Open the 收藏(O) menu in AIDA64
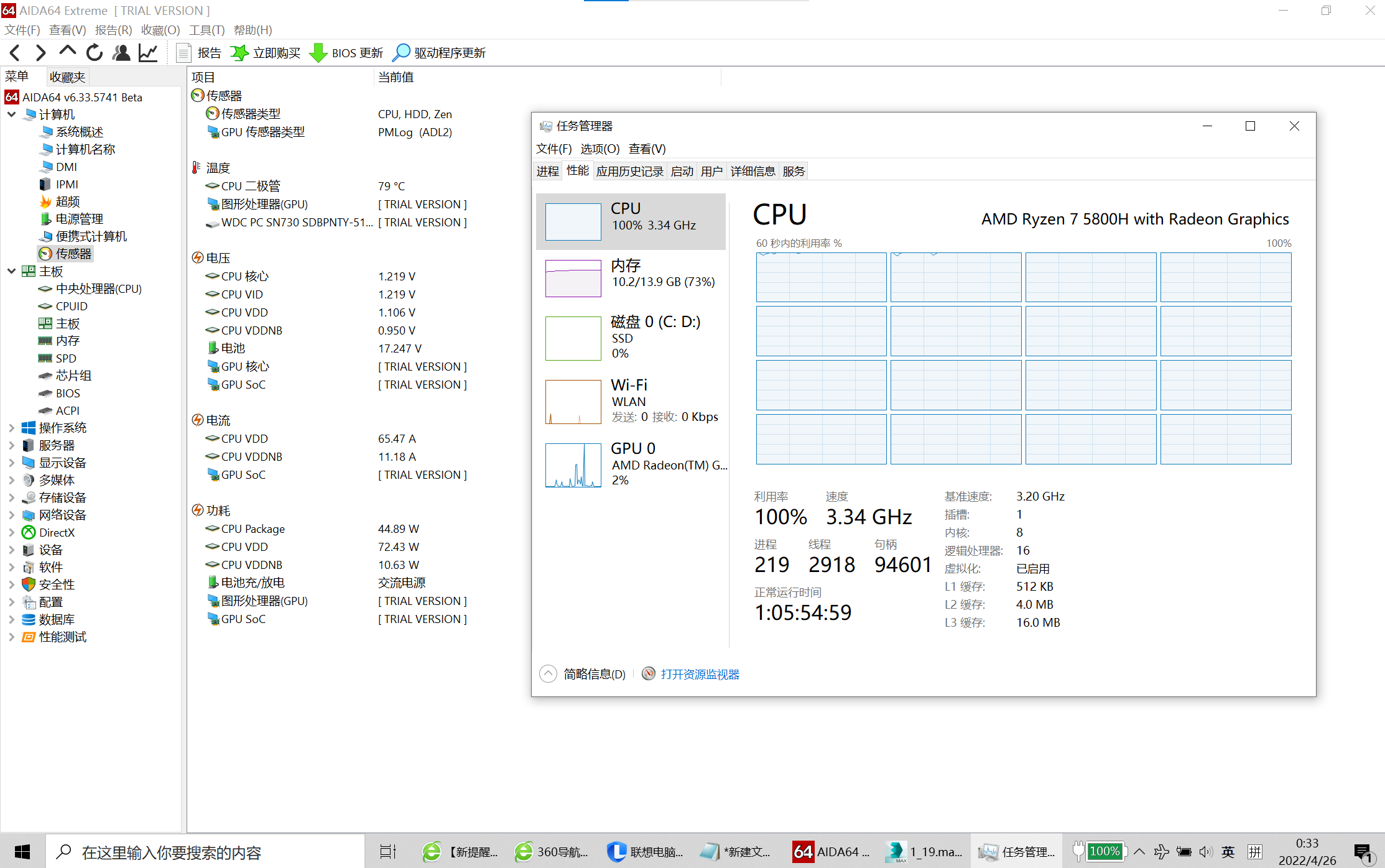Screen dimensions: 1385x868 click(x=160, y=30)
